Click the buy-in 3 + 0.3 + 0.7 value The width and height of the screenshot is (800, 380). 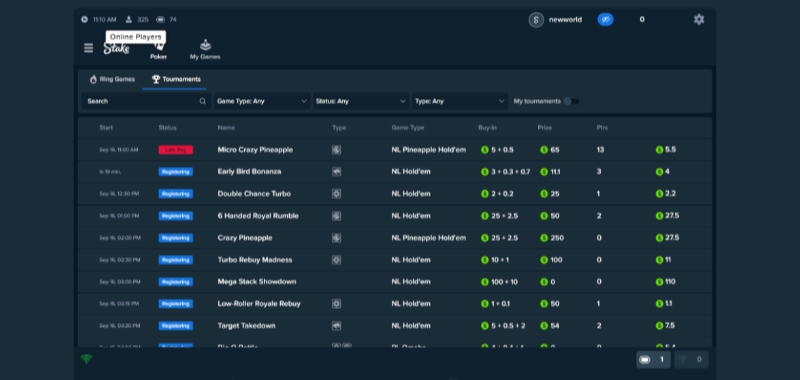[x=510, y=172]
